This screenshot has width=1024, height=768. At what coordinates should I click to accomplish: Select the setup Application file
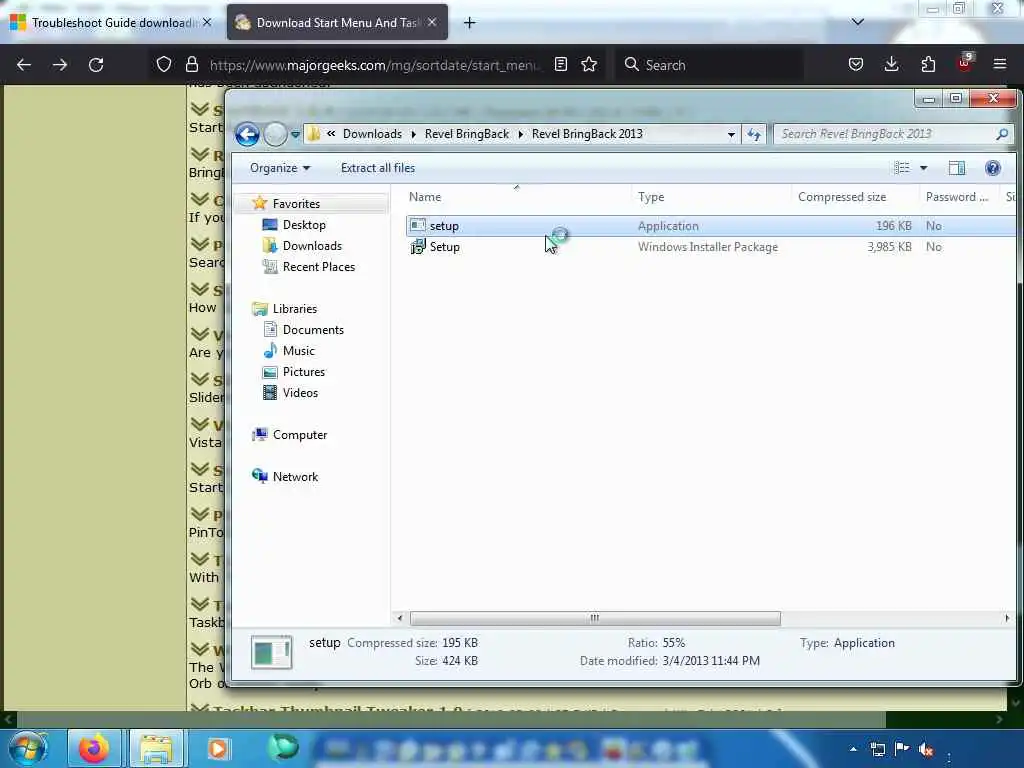[x=711, y=226]
